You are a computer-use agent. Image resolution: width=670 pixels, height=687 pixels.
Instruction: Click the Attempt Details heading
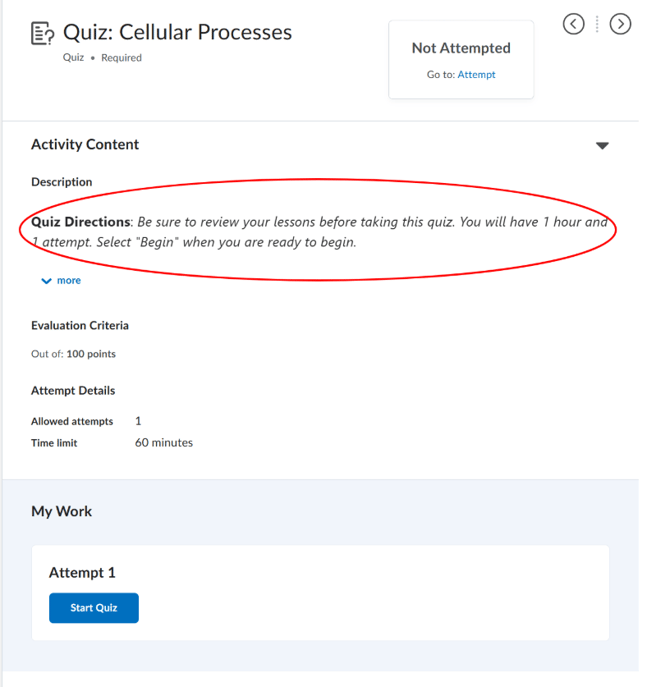pos(73,390)
